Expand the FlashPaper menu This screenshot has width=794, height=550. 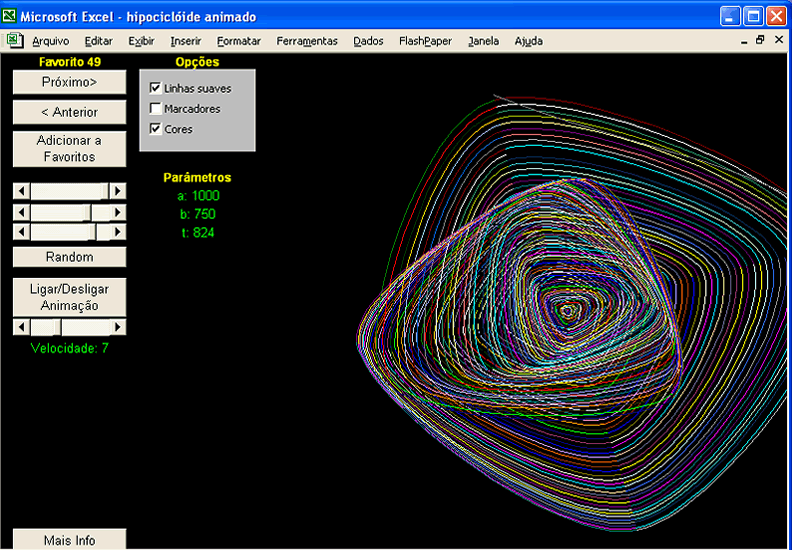click(425, 41)
